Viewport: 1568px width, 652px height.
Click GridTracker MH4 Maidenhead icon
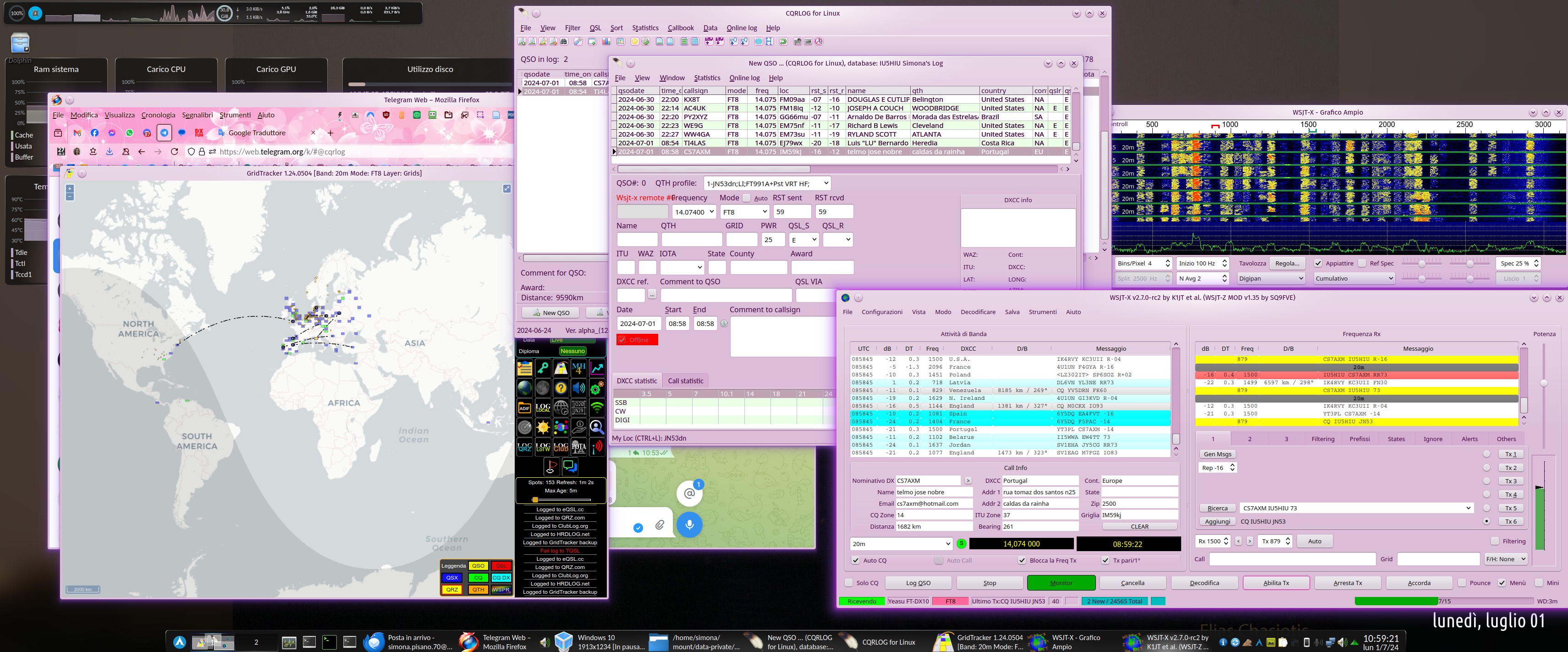(579, 368)
